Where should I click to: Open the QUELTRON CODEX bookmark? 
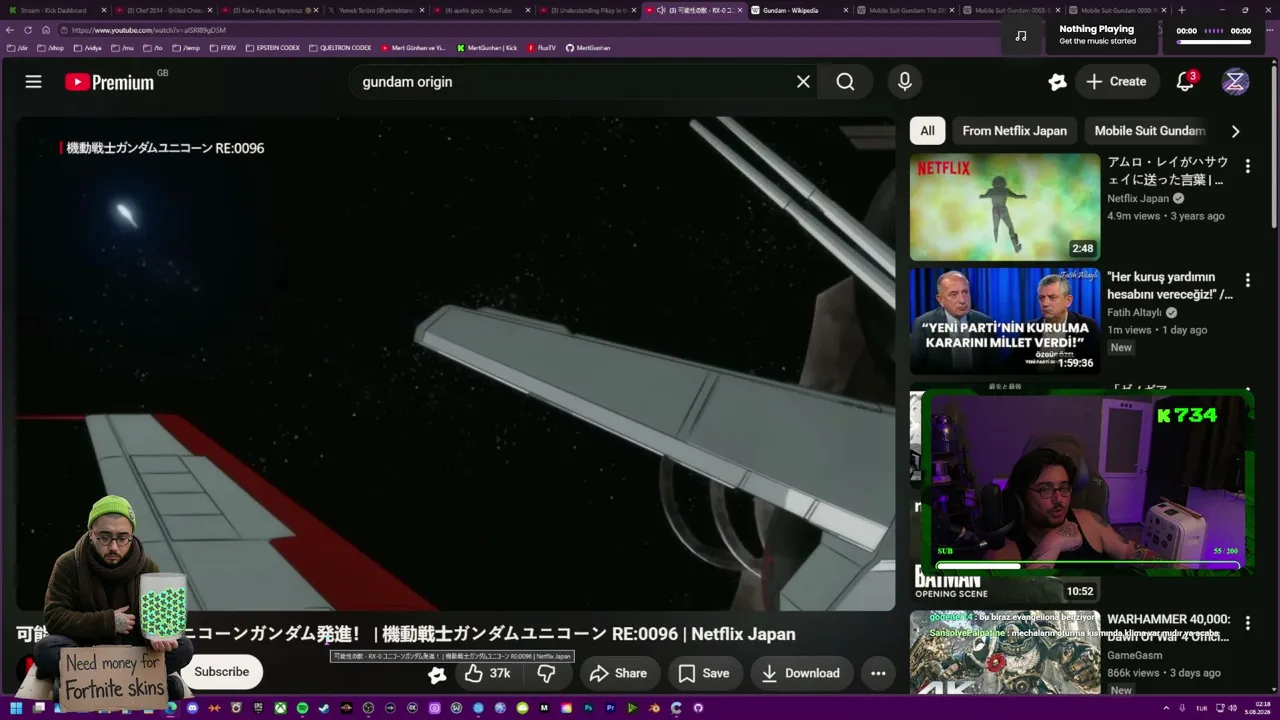[340, 48]
